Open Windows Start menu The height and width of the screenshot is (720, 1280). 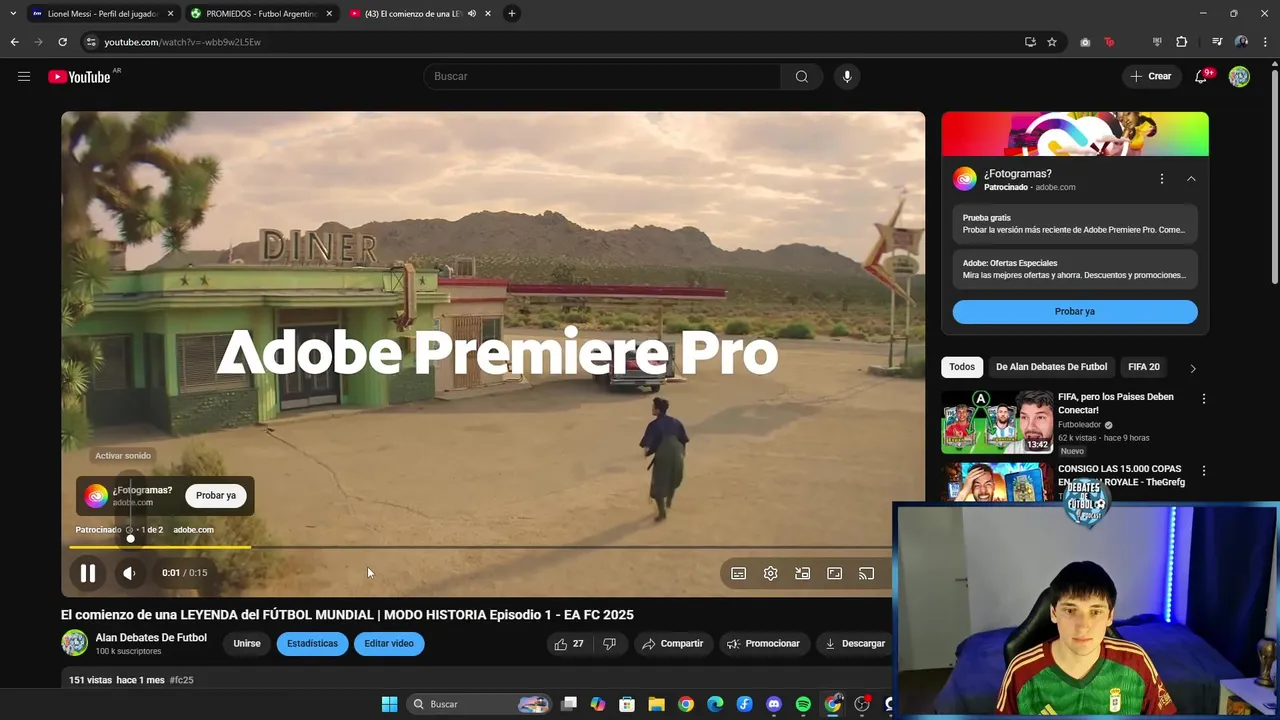pos(389,704)
